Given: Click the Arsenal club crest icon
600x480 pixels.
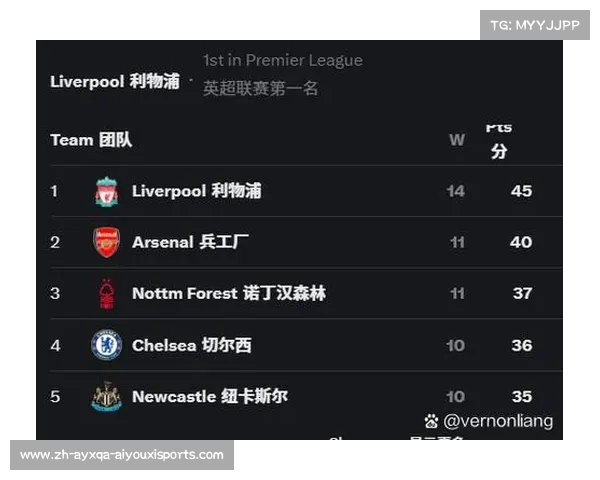Looking at the screenshot, I should click(x=106, y=242).
